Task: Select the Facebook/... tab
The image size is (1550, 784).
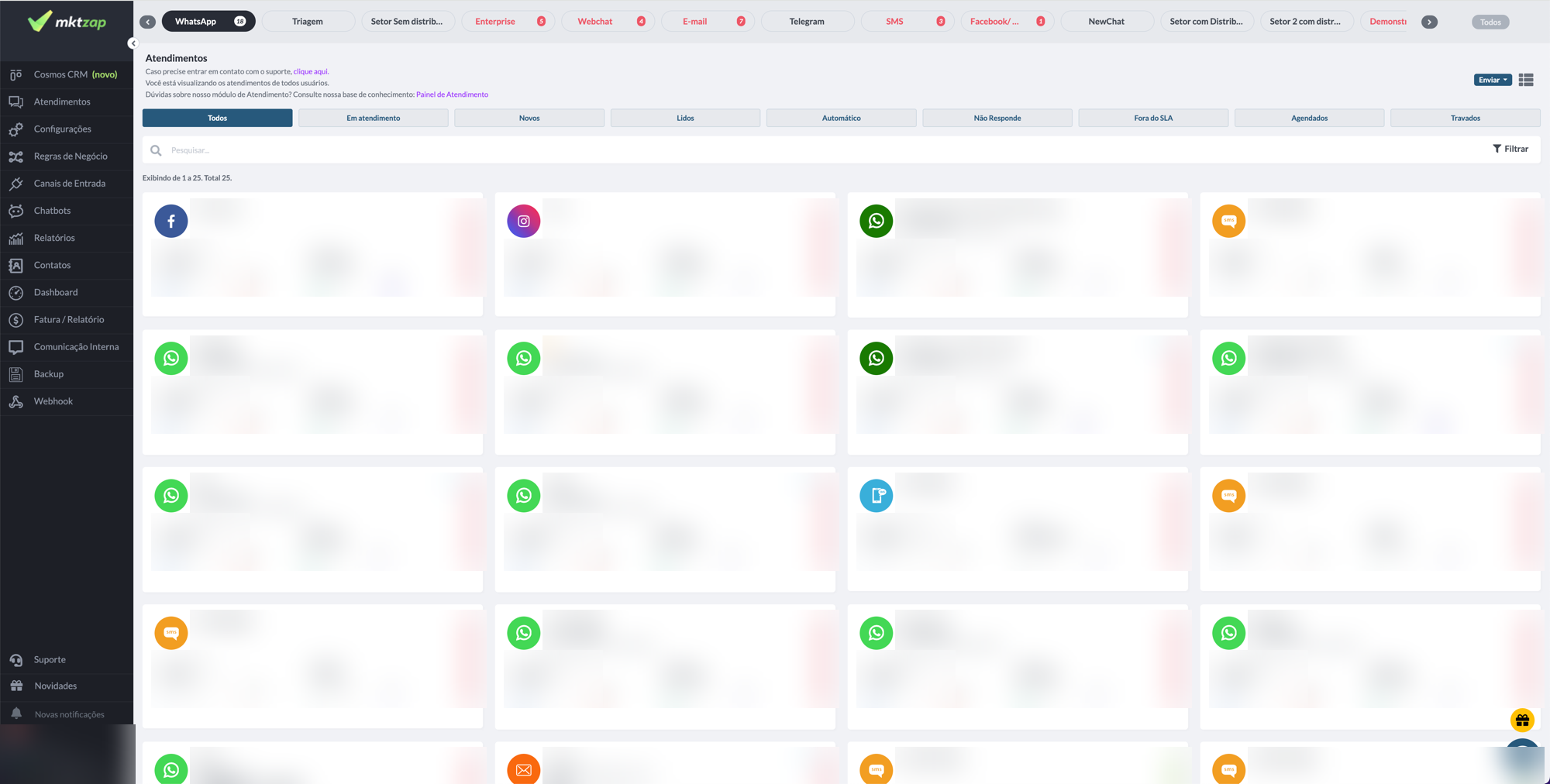Action: pos(1007,22)
